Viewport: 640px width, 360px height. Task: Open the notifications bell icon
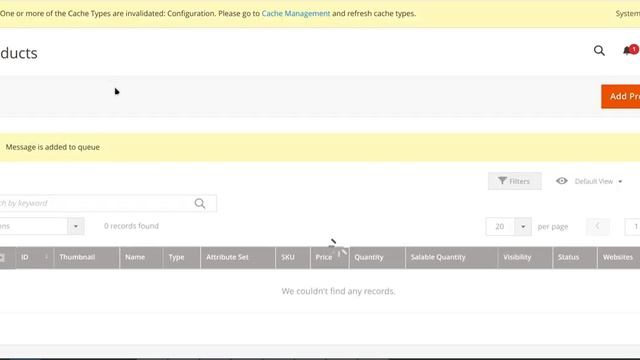(x=627, y=51)
